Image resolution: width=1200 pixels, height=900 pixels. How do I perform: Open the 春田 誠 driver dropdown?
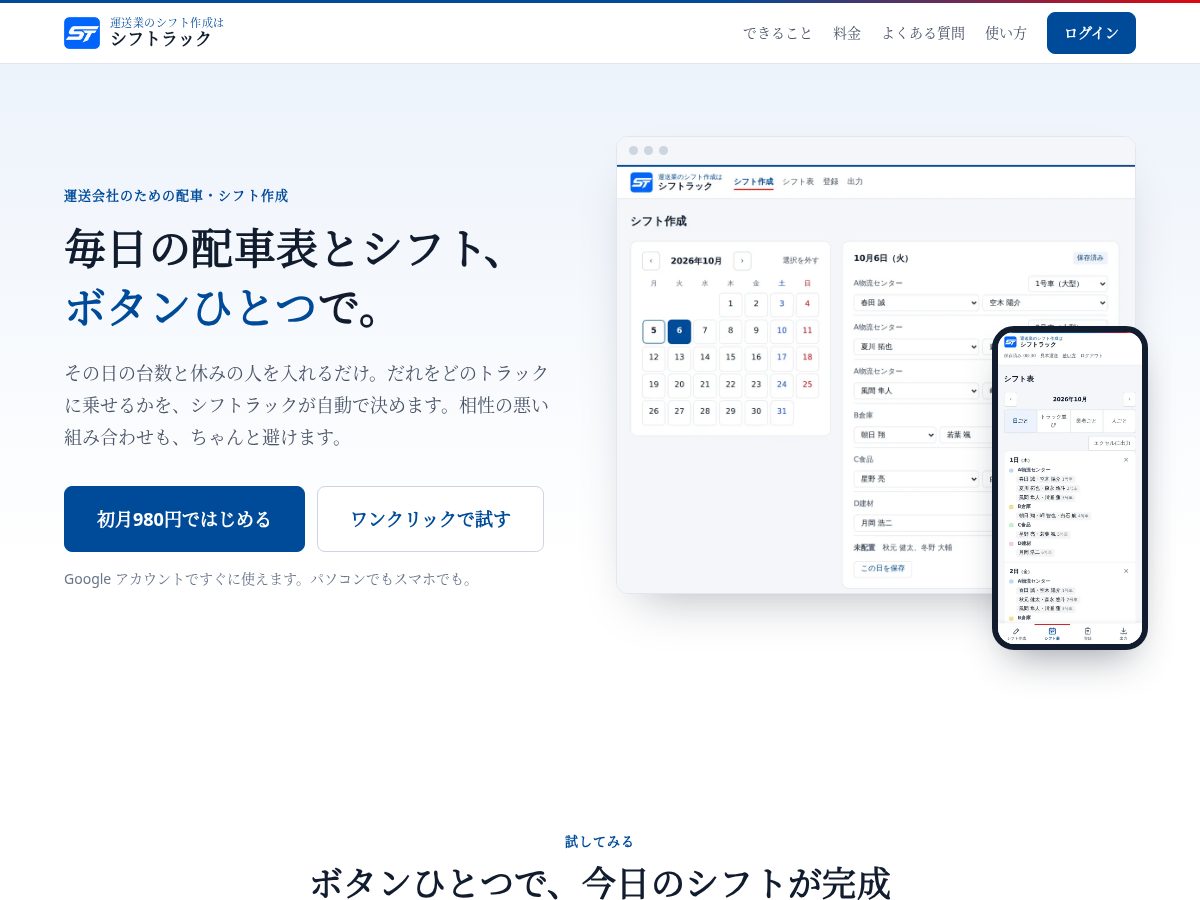[916, 303]
